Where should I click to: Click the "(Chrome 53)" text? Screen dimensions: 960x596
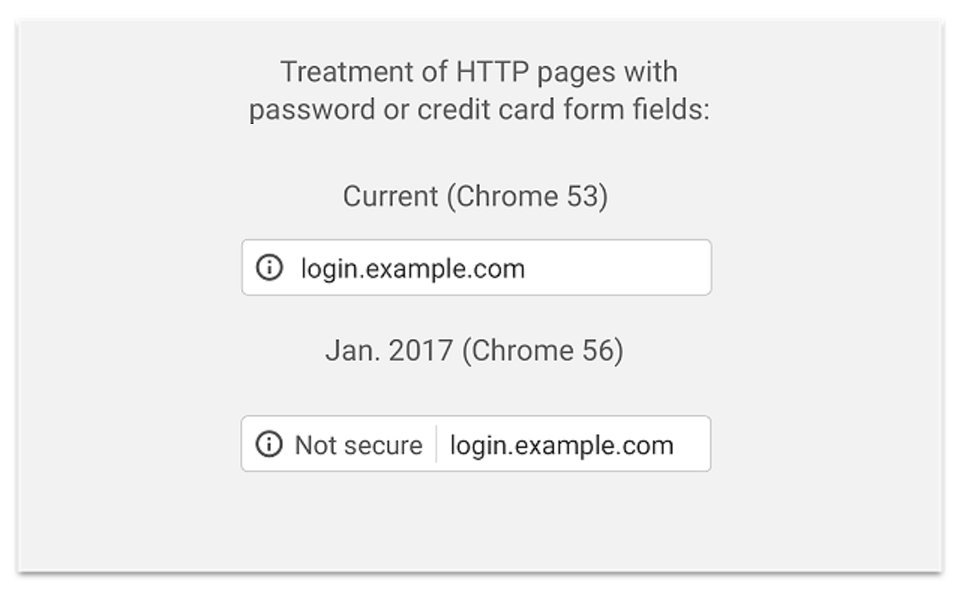[x=527, y=196]
